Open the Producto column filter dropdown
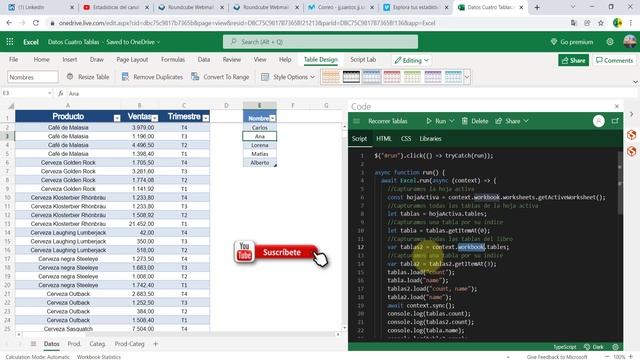The height and width of the screenshot is (360, 640). click(x=117, y=118)
